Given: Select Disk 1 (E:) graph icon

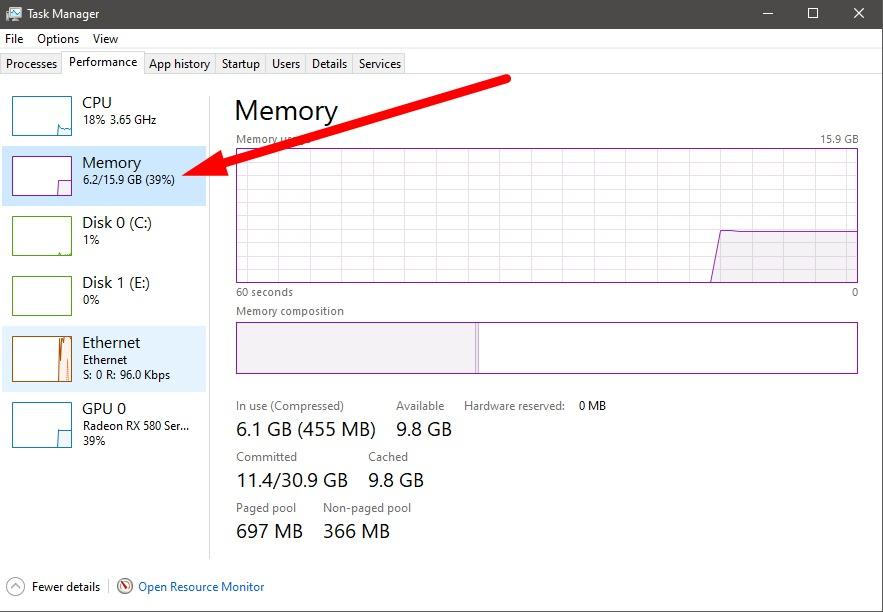Looking at the screenshot, I should [42, 296].
